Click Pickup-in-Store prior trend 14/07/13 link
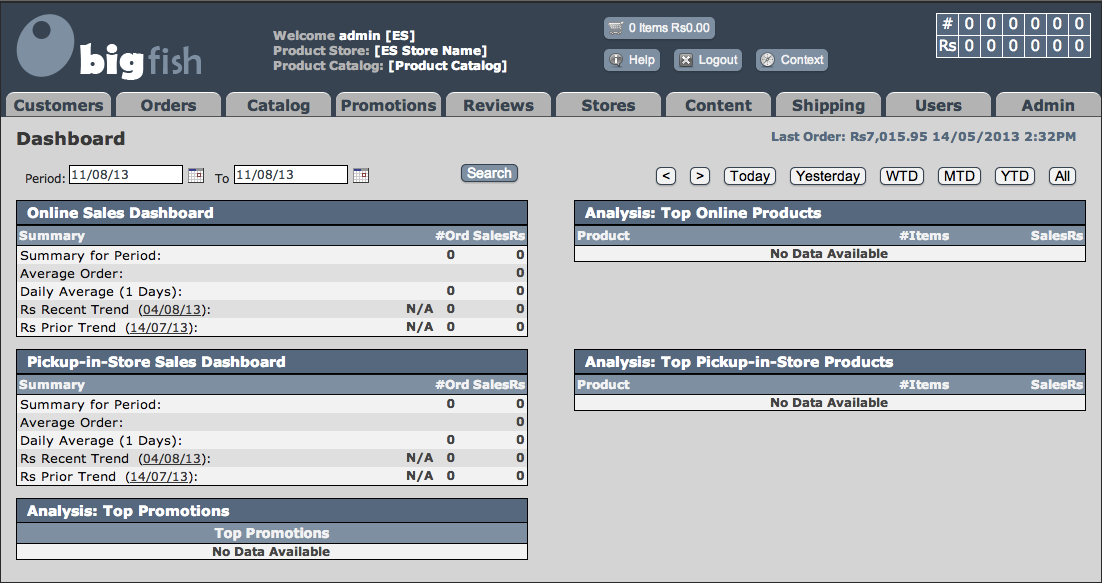 point(162,476)
